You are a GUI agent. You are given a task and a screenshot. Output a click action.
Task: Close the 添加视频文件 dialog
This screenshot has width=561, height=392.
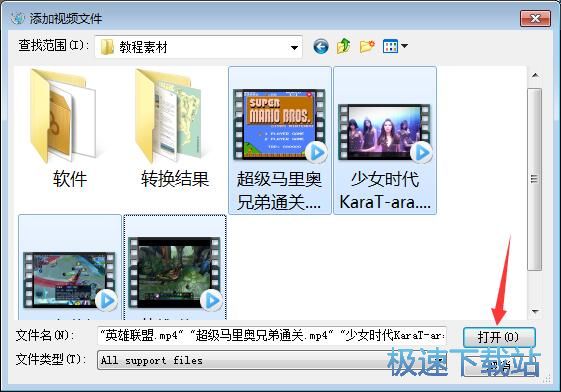point(535,19)
